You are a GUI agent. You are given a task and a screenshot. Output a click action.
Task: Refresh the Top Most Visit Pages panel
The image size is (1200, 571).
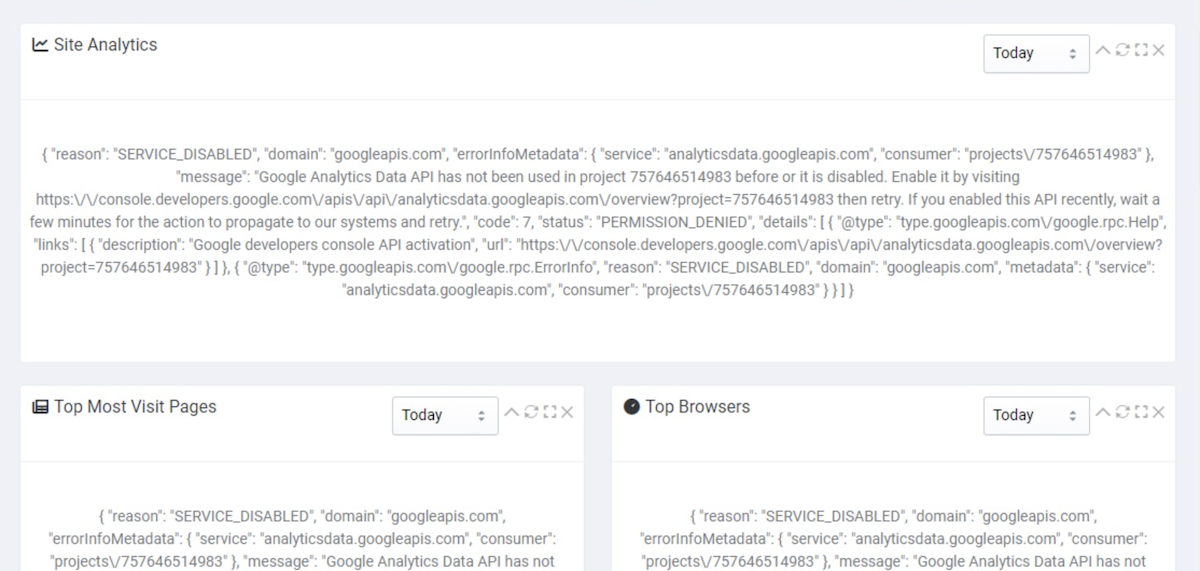[x=531, y=412]
